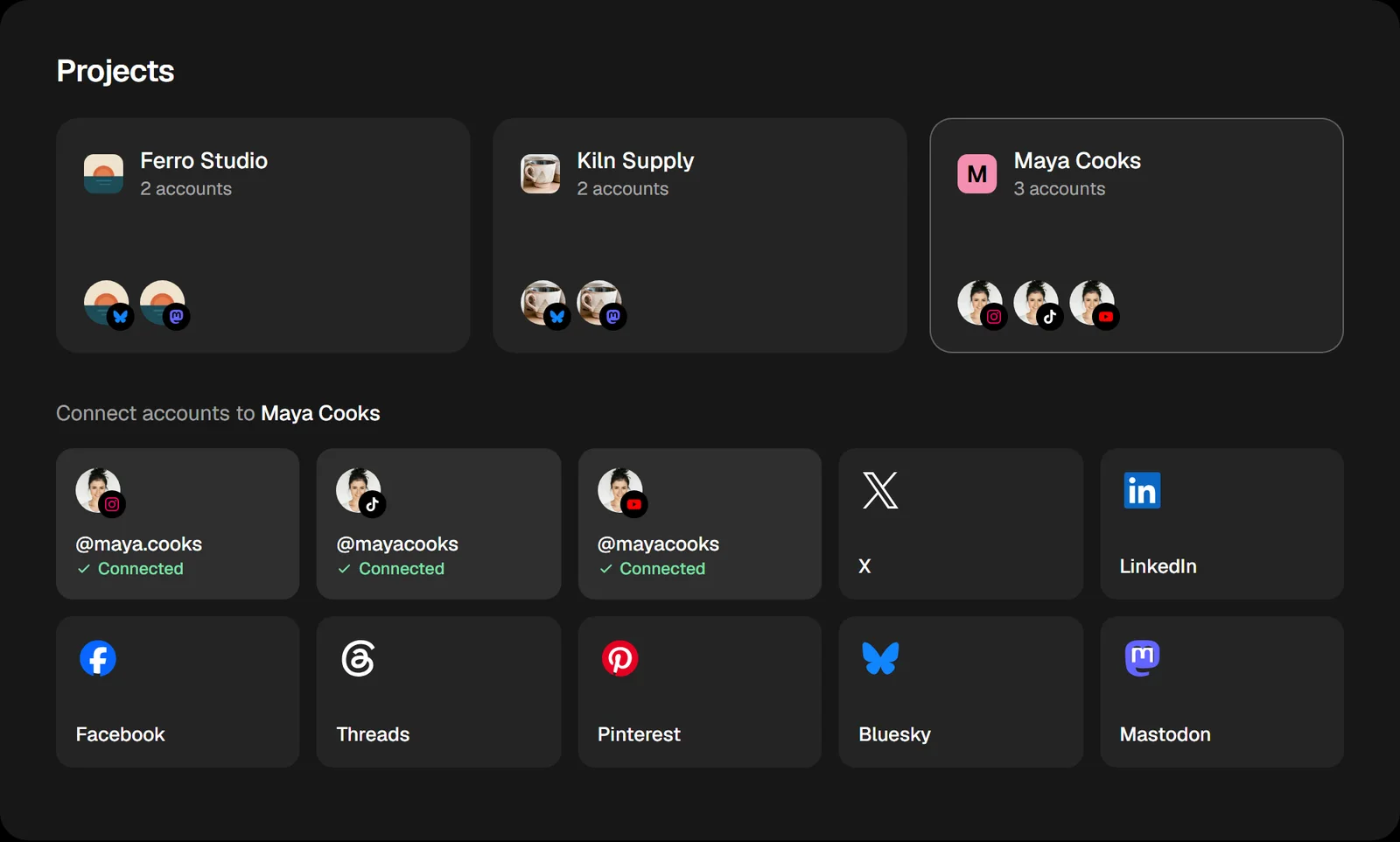This screenshot has width=1400, height=842.
Task: Click the YouTube Connected status
Action: (x=652, y=569)
